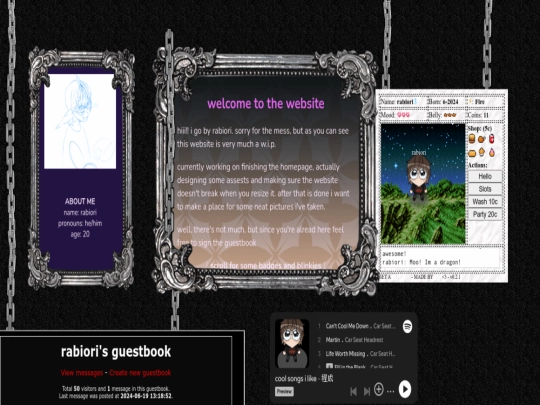This screenshot has width=540, height=405.
Task: Open Create new guestbook link
Action: 140,373
